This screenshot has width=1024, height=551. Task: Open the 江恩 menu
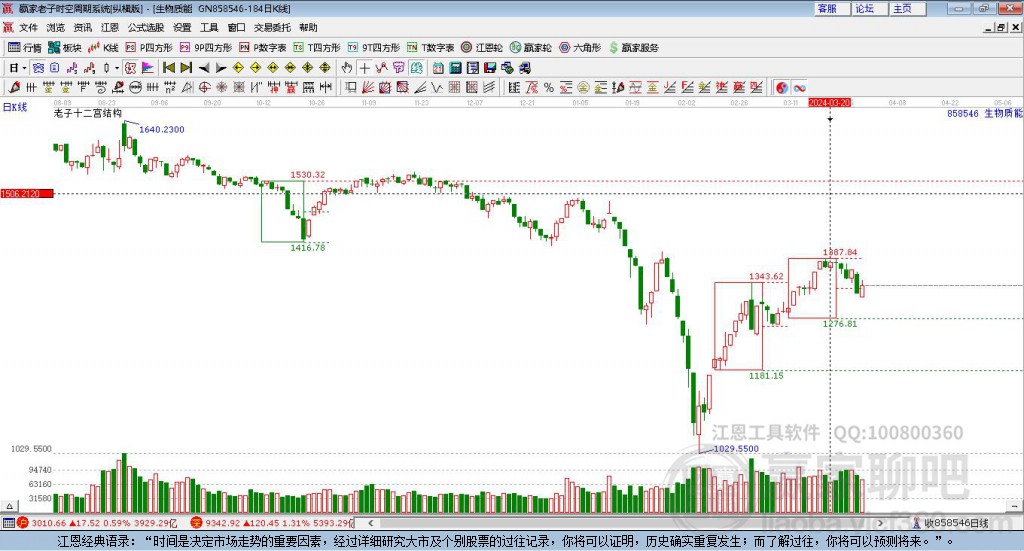(110, 27)
